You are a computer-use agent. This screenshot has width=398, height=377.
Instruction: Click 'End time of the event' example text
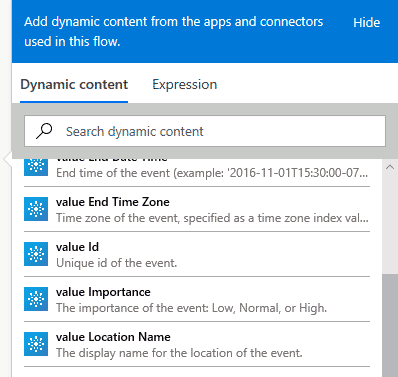(x=212, y=173)
